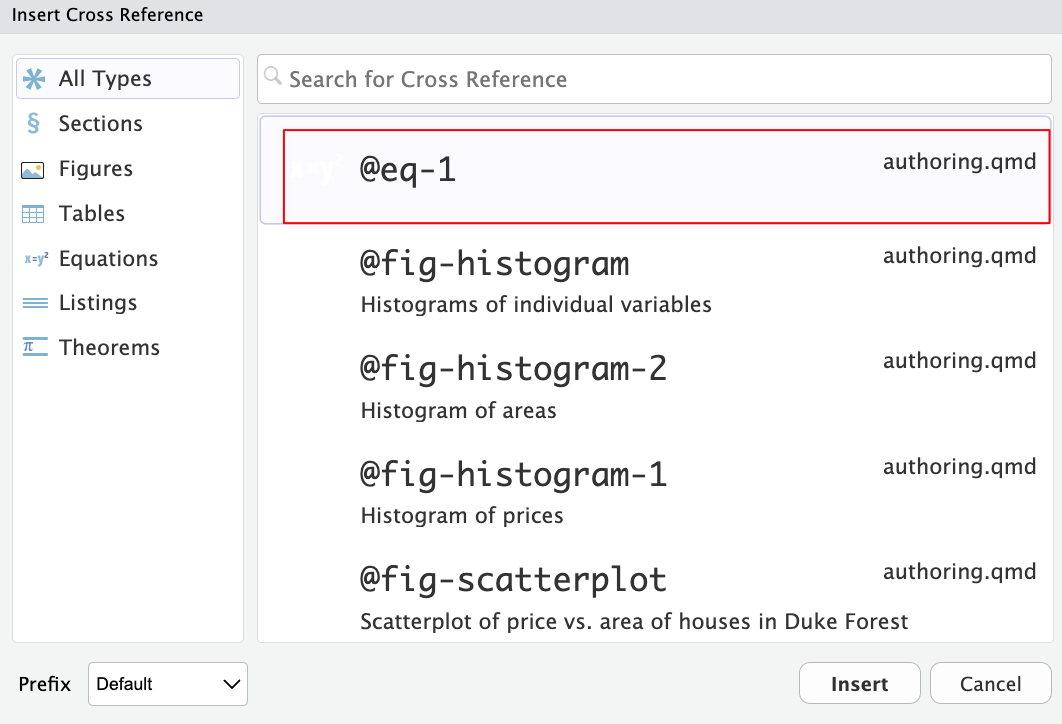Click the Sections symbol icon
This screenshot has width=1062, height=724.
[x=34, y=124]
